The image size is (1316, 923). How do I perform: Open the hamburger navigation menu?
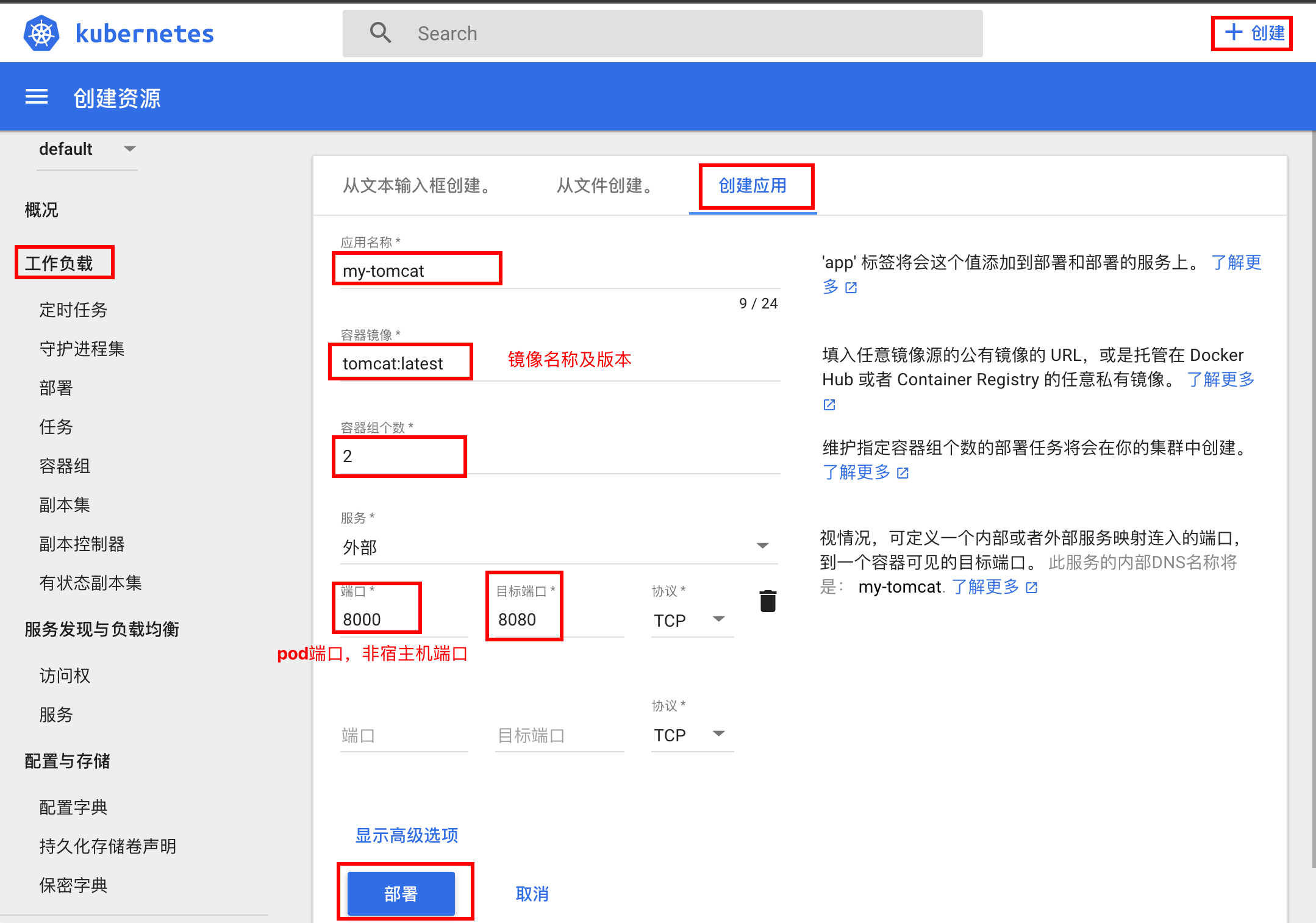point(37,97)
